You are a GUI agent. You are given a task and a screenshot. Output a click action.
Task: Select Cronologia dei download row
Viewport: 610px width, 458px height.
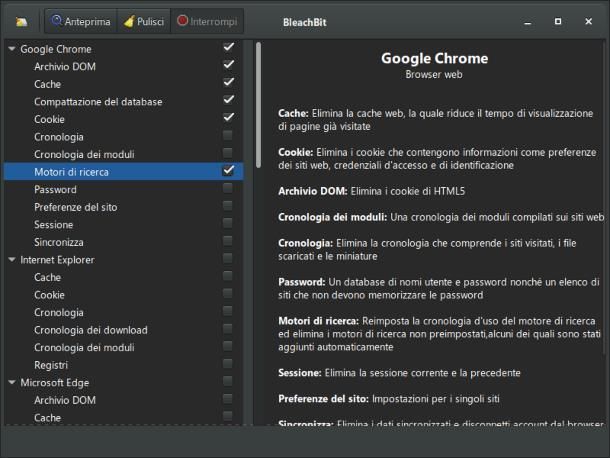pos(124,330)
